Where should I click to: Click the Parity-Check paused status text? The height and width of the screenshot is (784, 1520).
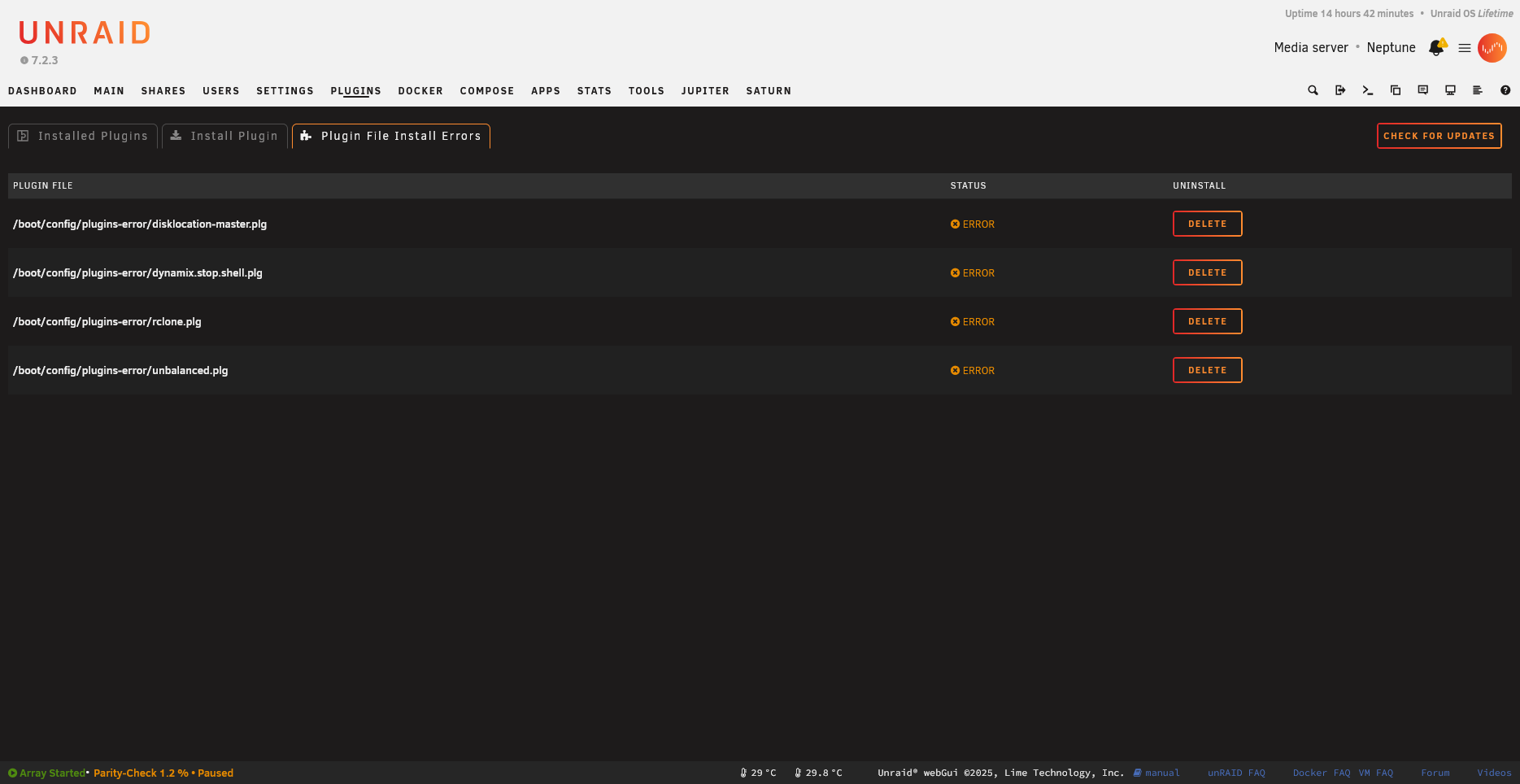click(163, 773)
